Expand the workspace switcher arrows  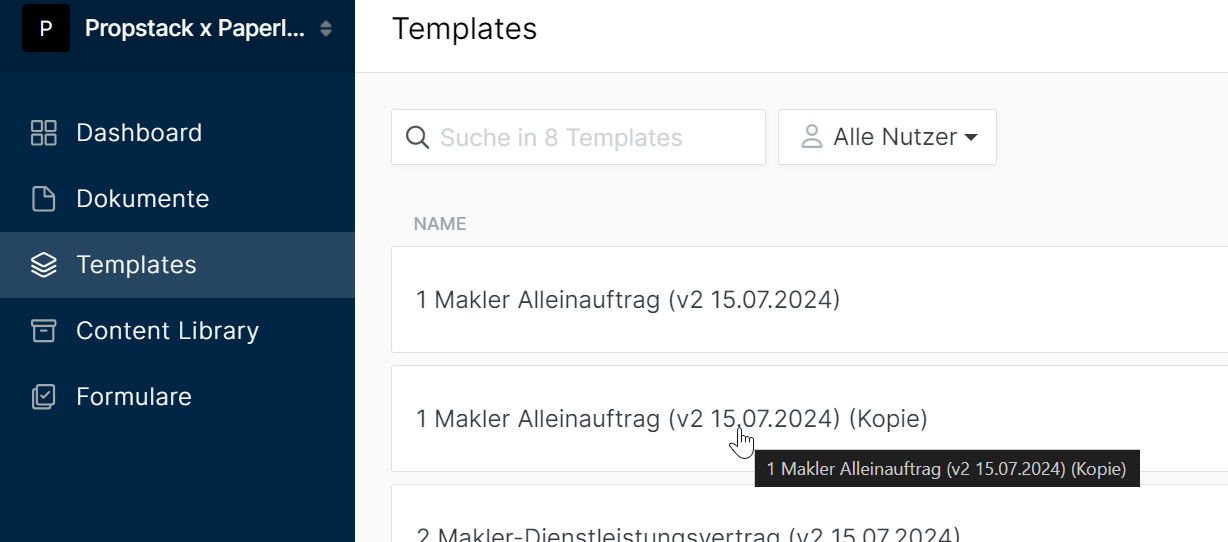click(x=326, y=29)
